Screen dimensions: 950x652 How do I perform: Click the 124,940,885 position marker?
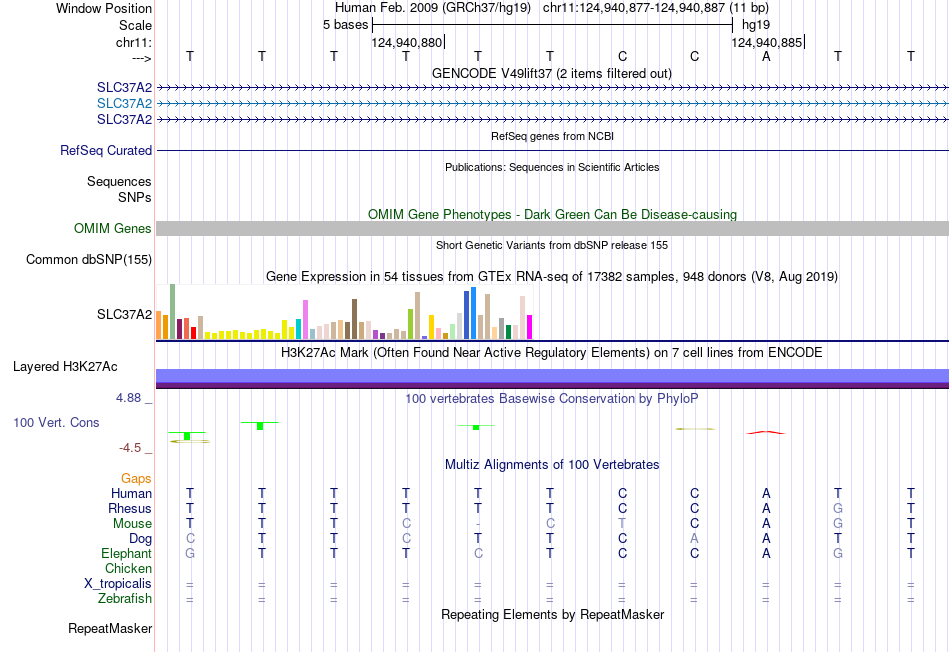pos(766,42)
